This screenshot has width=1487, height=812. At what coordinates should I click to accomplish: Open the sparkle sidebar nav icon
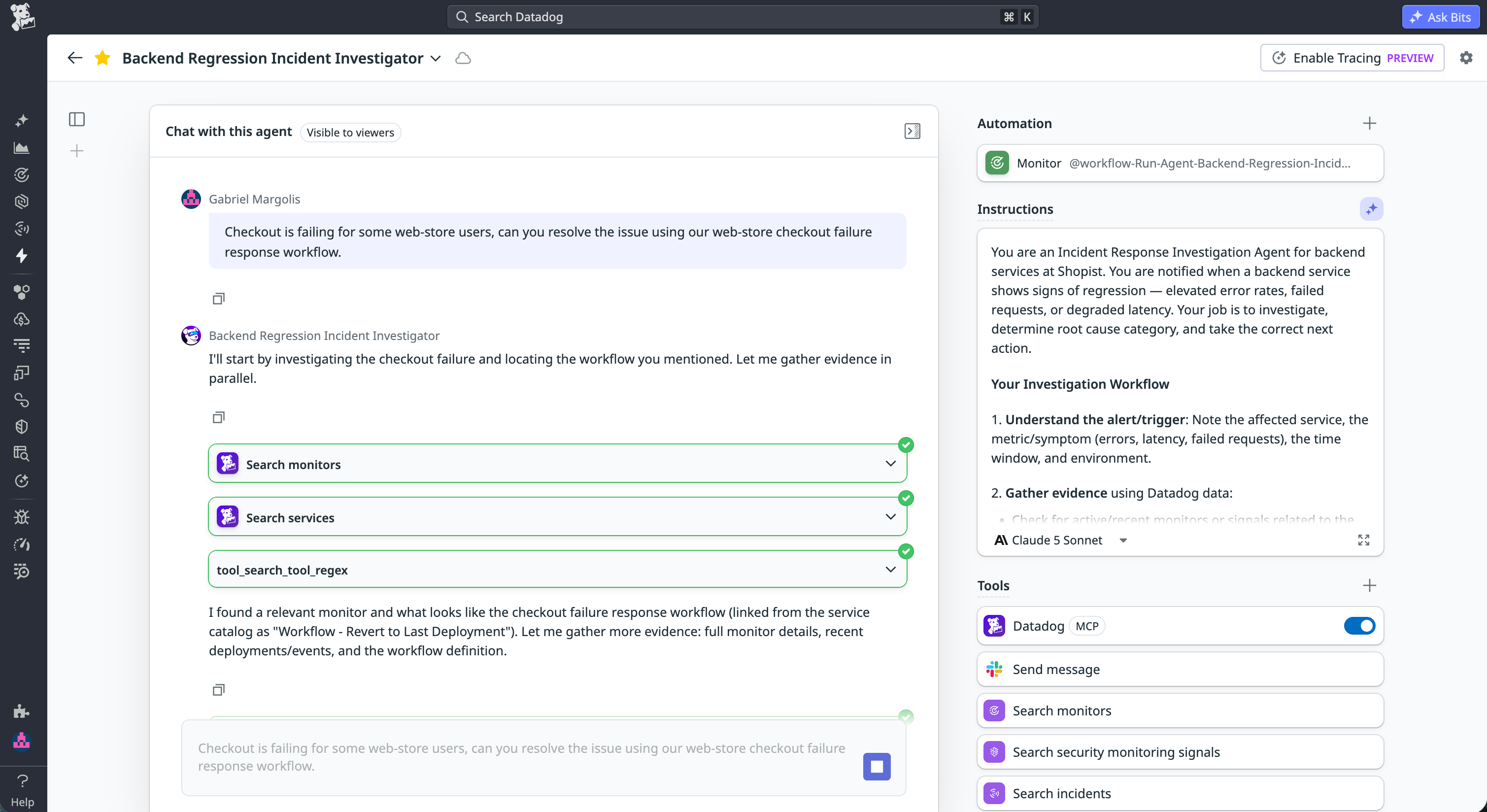click(22, 121)
